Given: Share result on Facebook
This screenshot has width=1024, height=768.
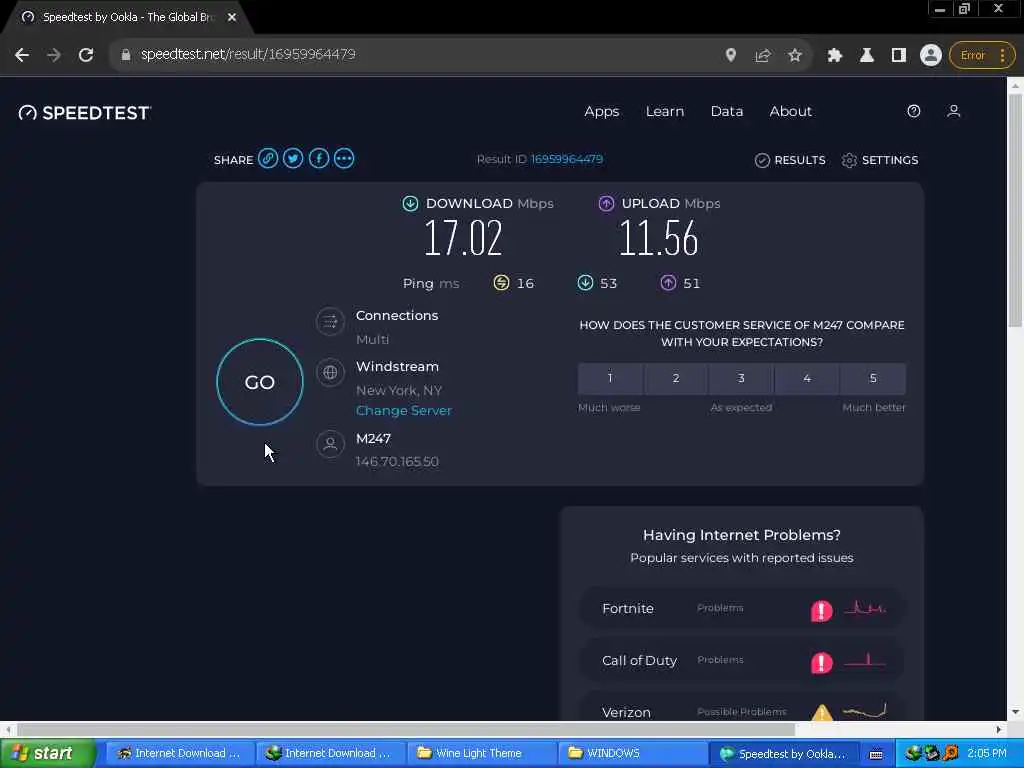Looking at the screenshot, I should point(319,159).
